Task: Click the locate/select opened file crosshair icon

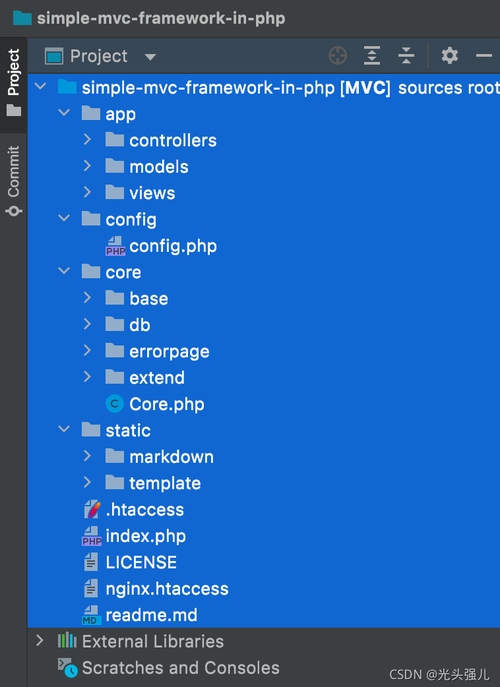Action: (337, 56)
